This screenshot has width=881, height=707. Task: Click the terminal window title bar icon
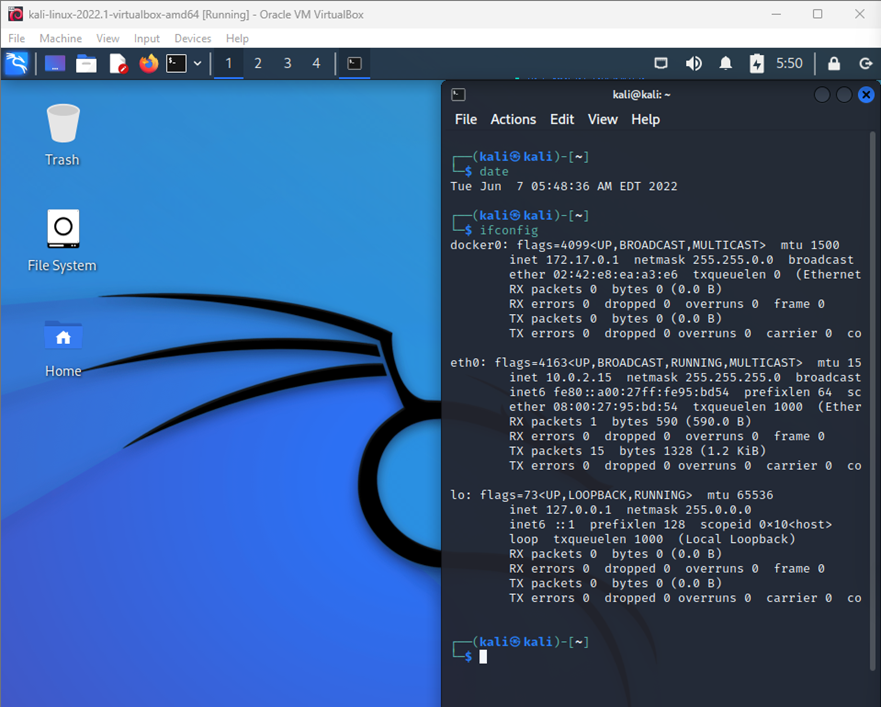[458, 95]
